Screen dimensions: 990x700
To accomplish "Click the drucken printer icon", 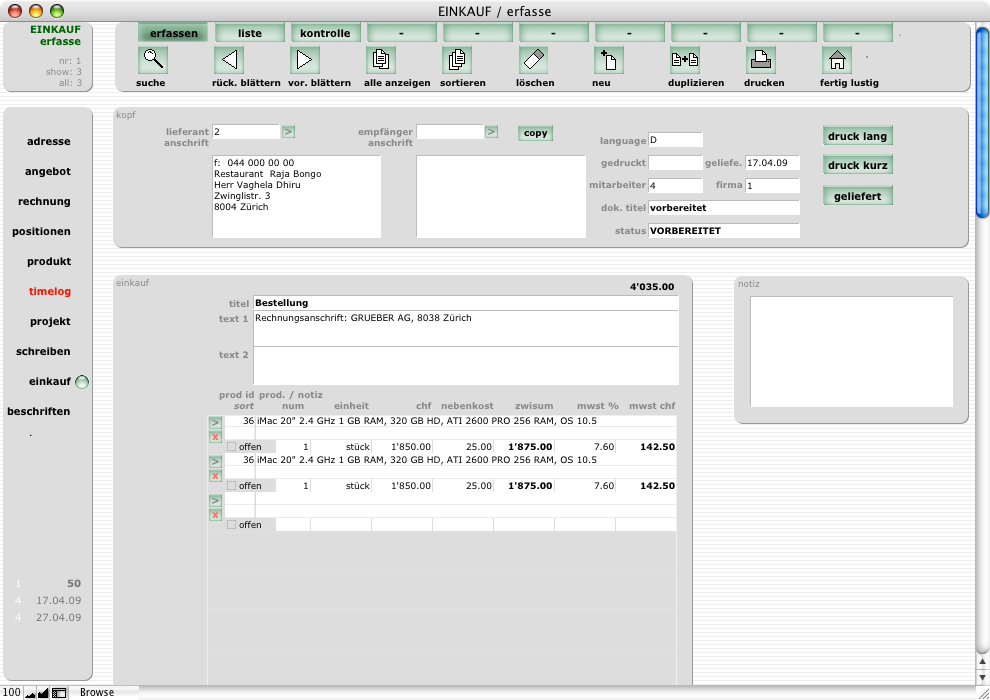I will coord(761,60).
